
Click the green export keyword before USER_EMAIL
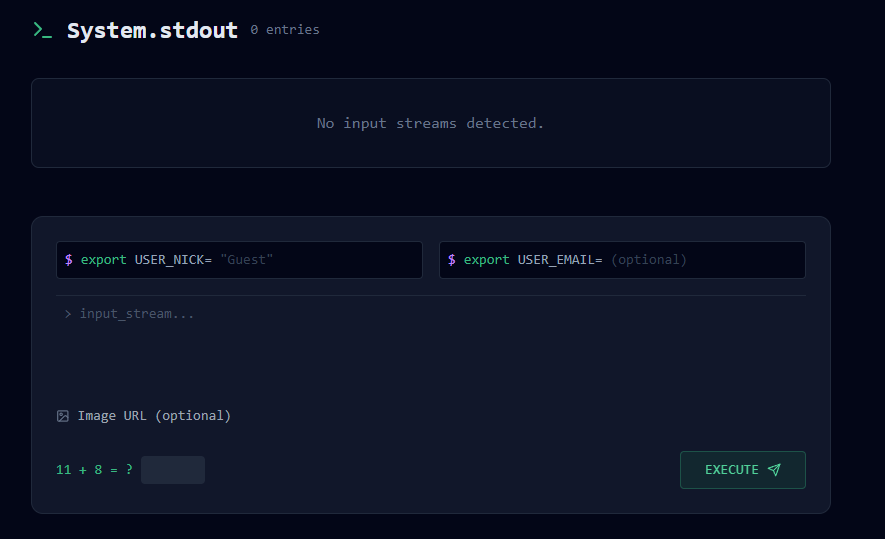pos(487,260)
